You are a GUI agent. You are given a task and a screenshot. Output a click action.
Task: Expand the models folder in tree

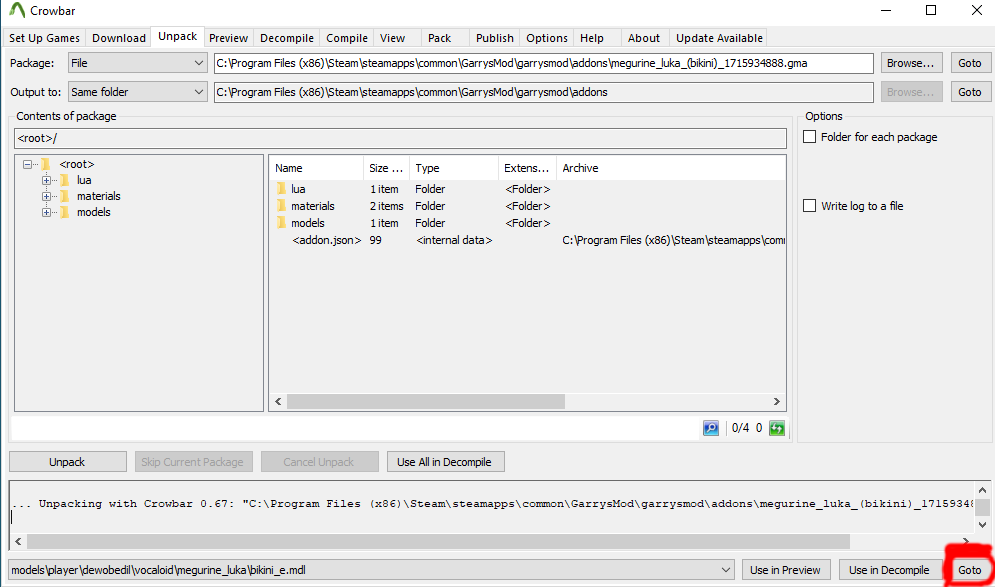tap(46, 213)
